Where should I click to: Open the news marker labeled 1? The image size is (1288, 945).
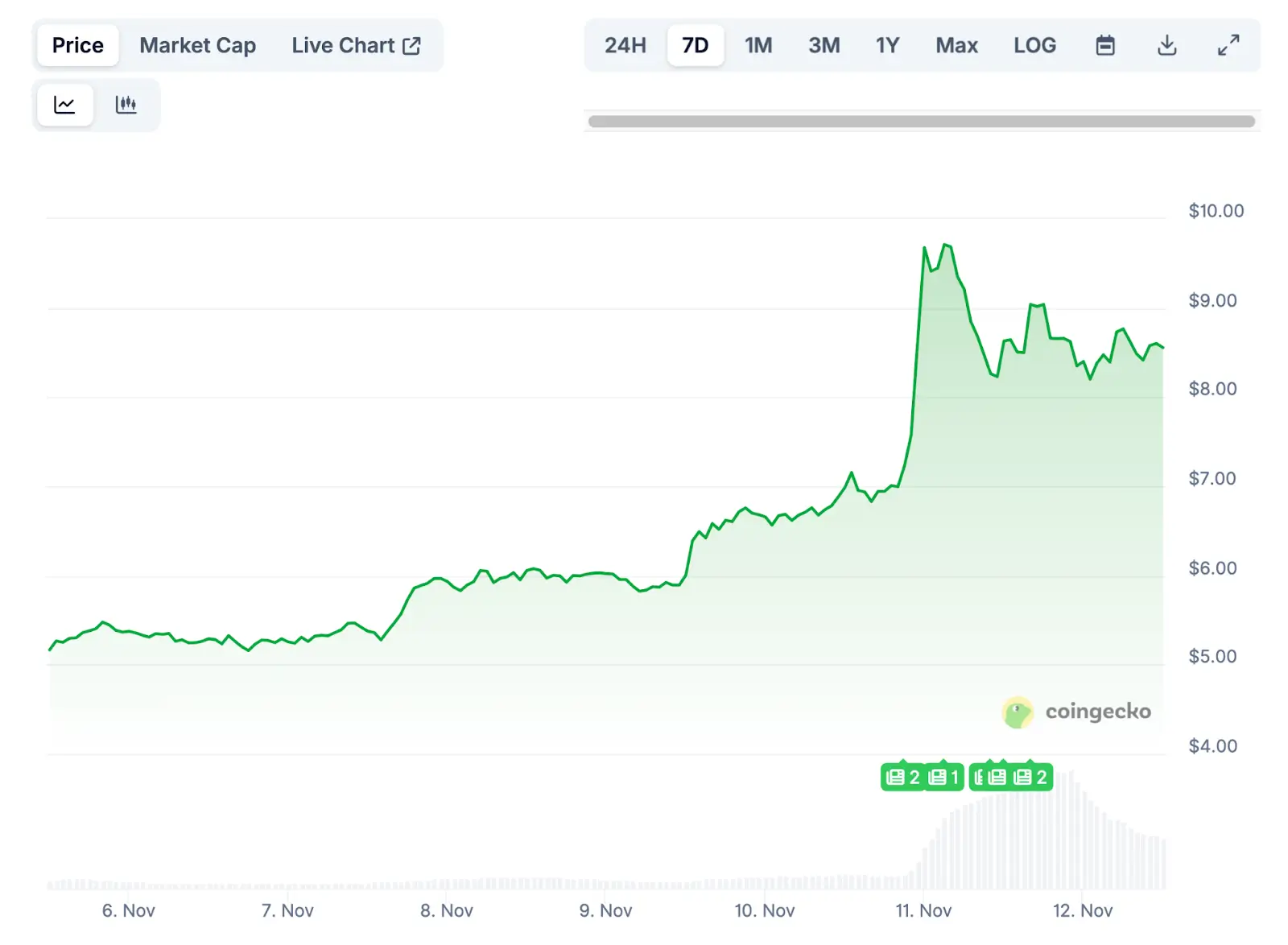(x=944, y=777)
